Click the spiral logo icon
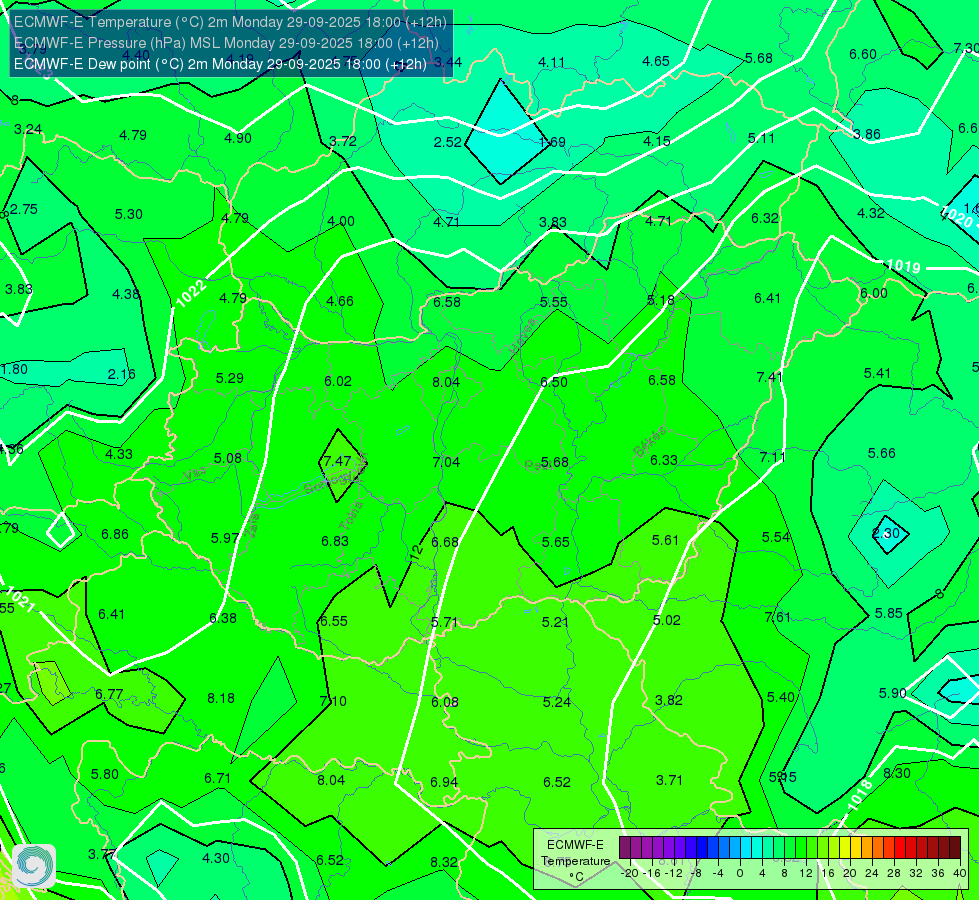 (x=34, y=866)
